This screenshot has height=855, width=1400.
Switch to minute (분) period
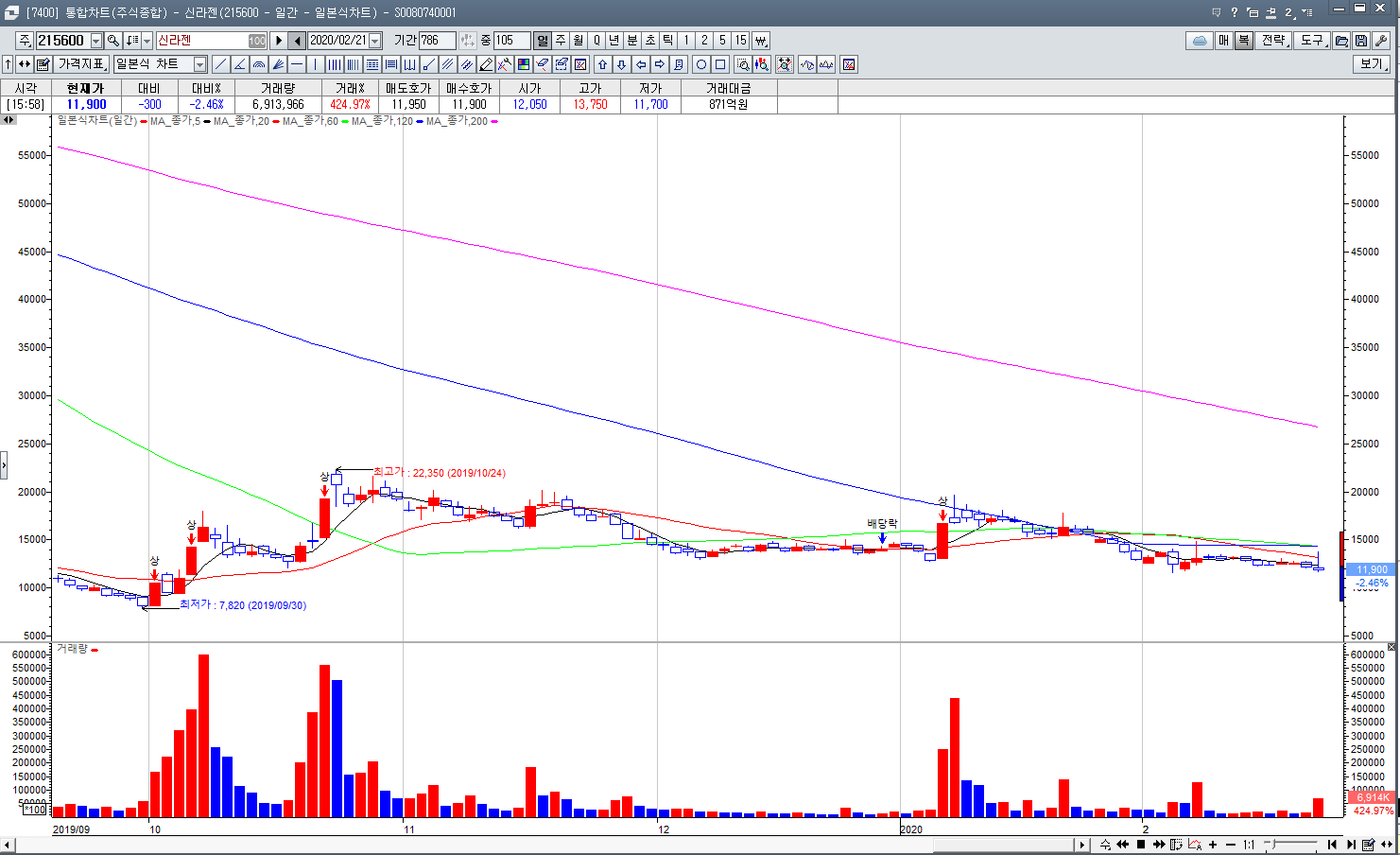632,41
